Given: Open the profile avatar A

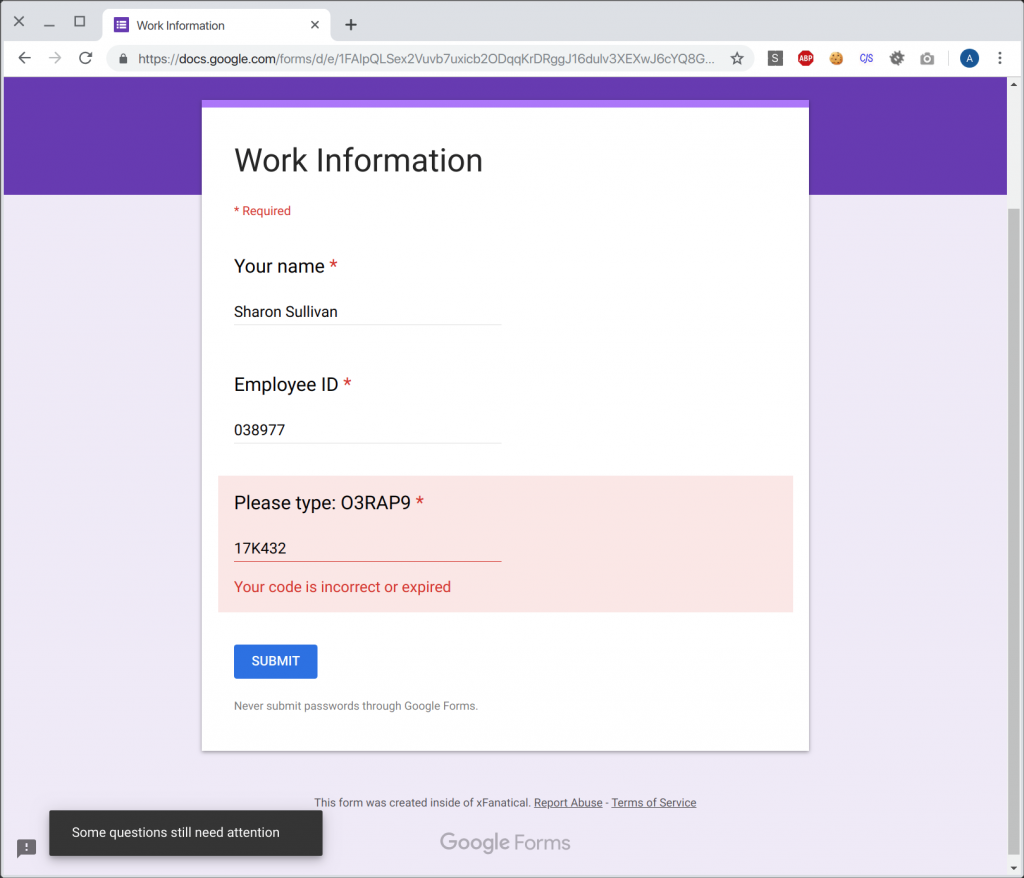Looking at the screenshot, I should tap(969, 58).
